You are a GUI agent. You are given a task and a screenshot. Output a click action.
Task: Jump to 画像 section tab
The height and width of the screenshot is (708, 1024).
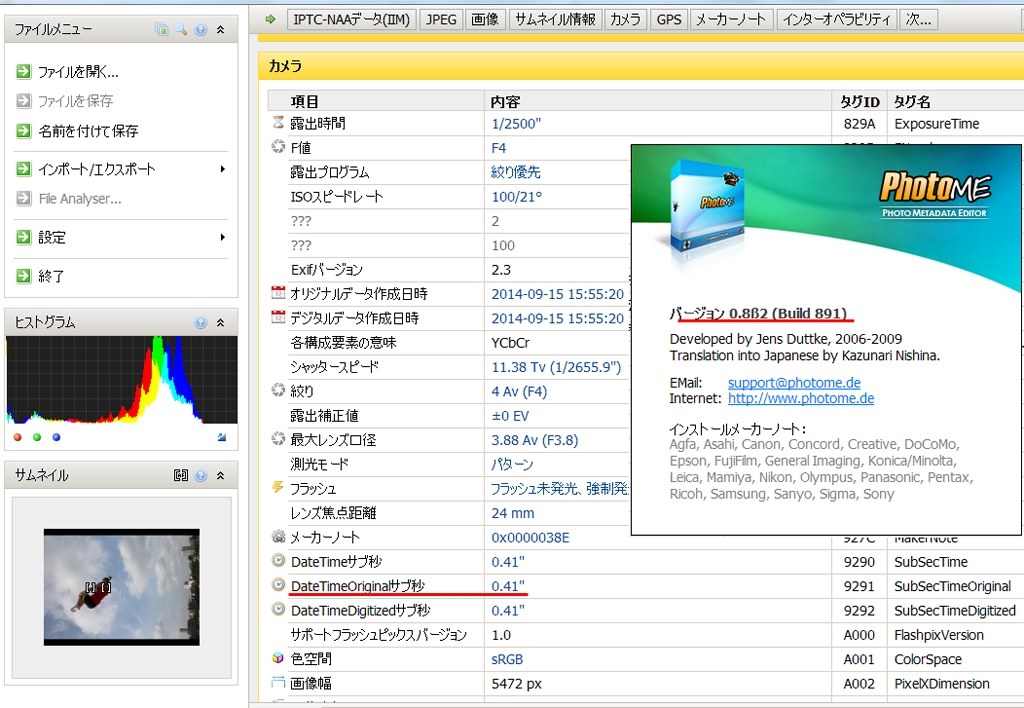point(485,20)
